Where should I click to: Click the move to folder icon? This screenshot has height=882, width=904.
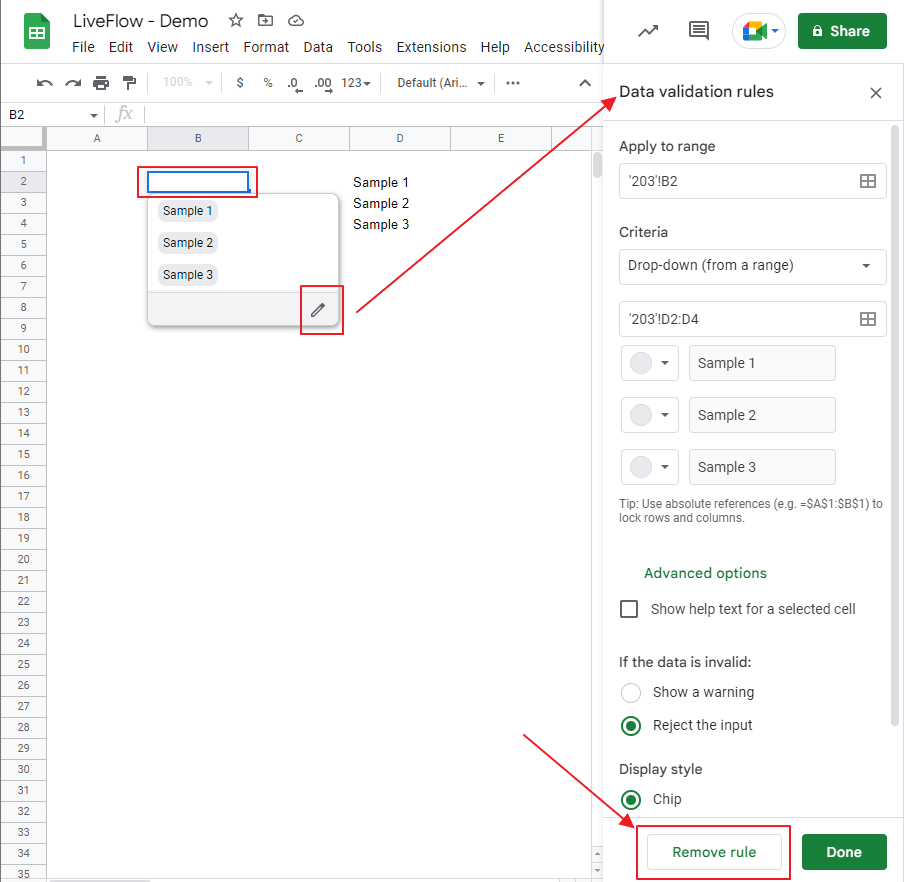coord(265,21)
